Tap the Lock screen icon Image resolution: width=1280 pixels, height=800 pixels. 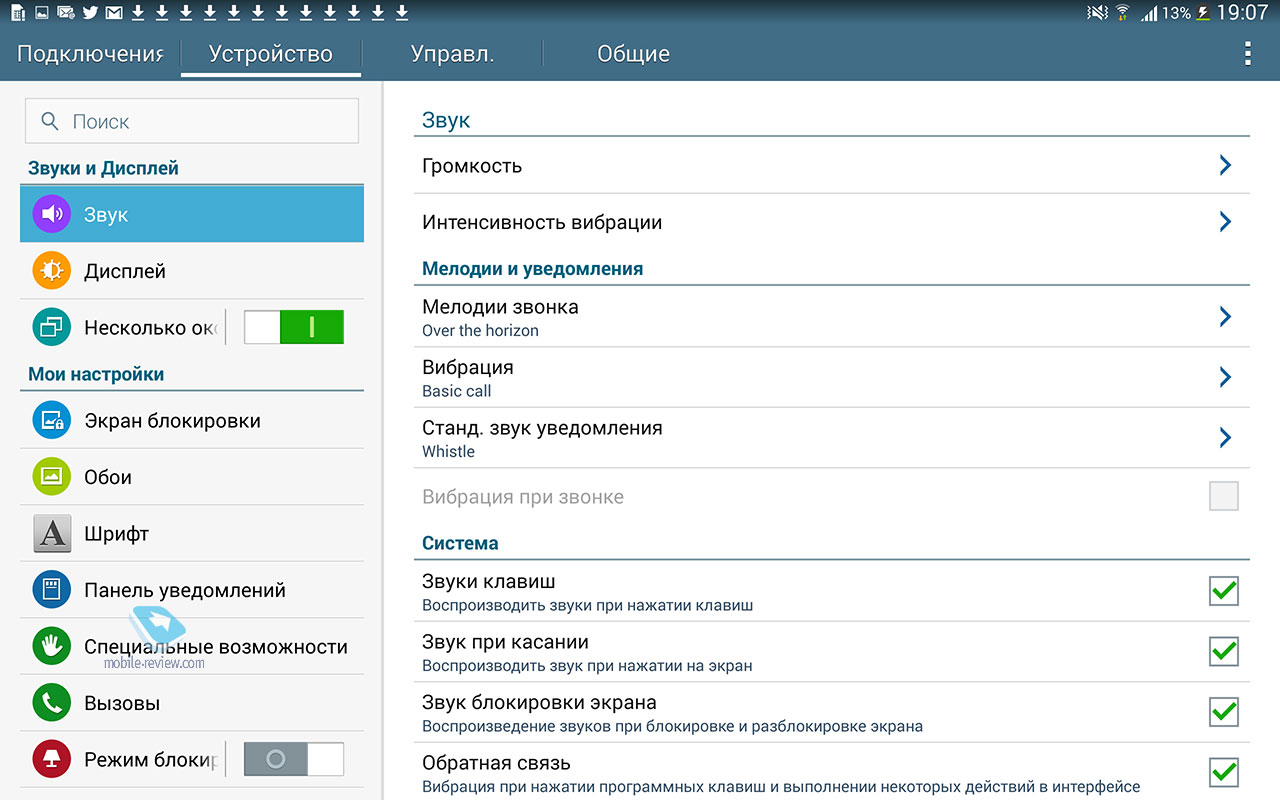pos(51,420)
